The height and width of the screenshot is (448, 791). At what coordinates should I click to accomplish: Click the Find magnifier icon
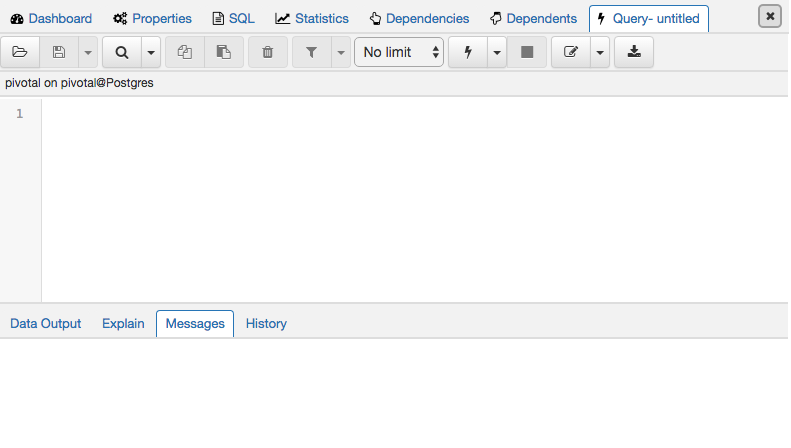[122, 52]
